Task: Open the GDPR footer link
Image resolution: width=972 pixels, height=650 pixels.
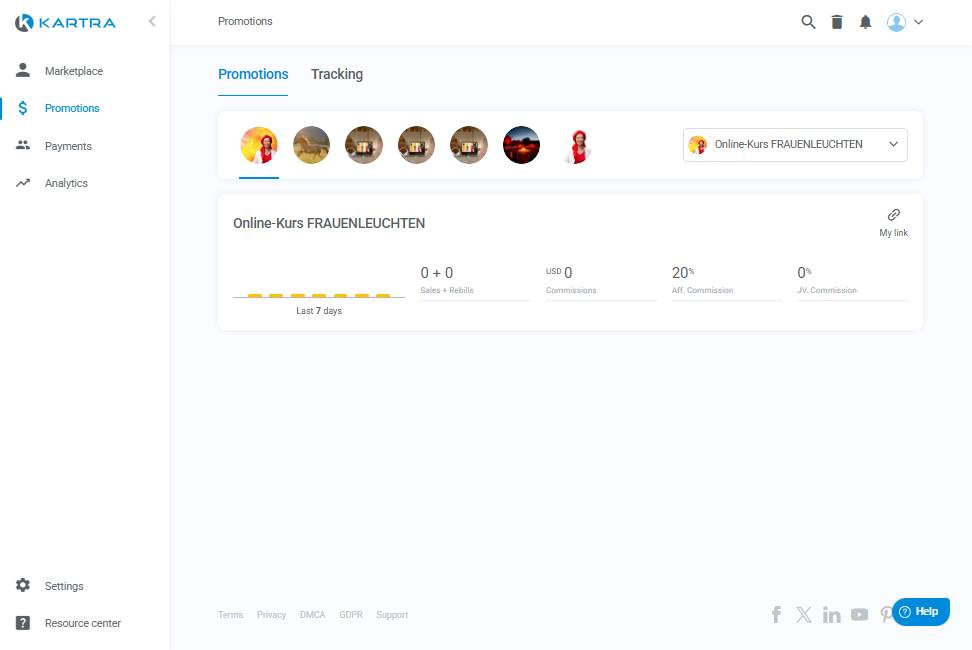Action: [351, 615]
